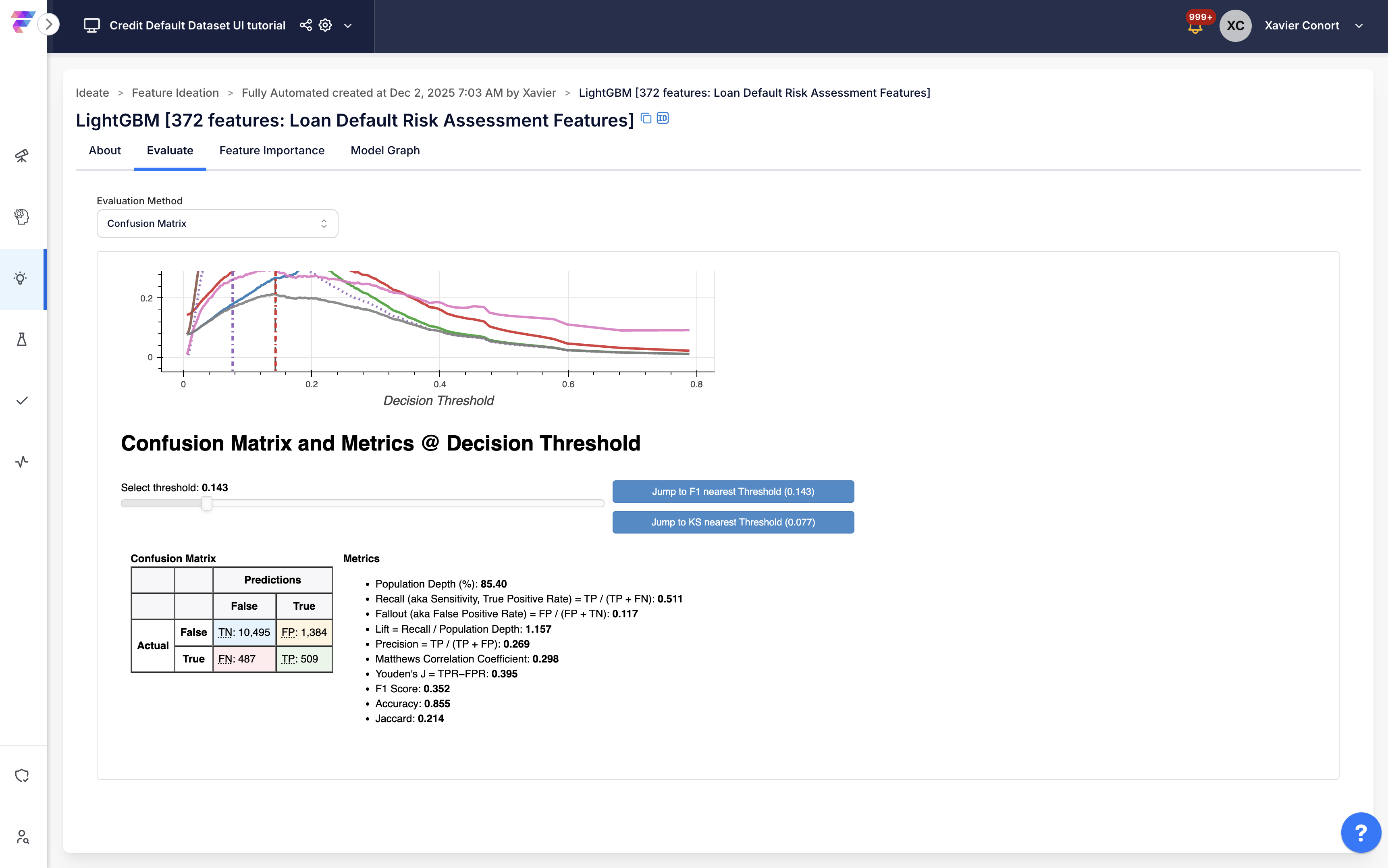Viewport: 1388px width, 868px height.
Task: Click the copy icon beside the model title
Action: (x=646, y=118)
